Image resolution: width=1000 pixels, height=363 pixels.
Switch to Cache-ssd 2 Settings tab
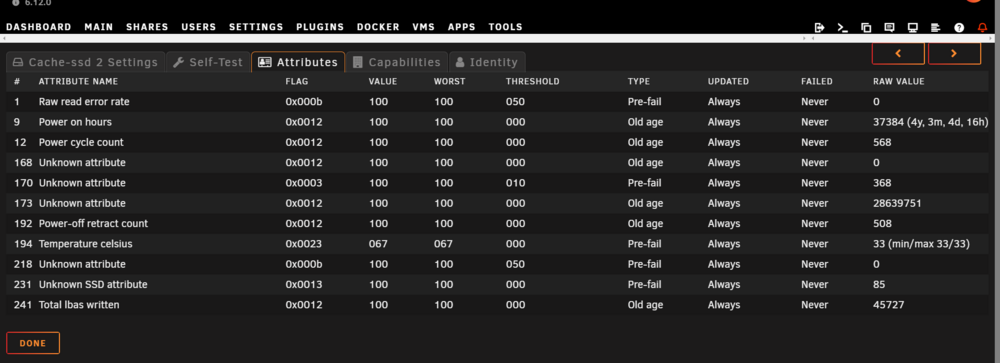[85, 62]
